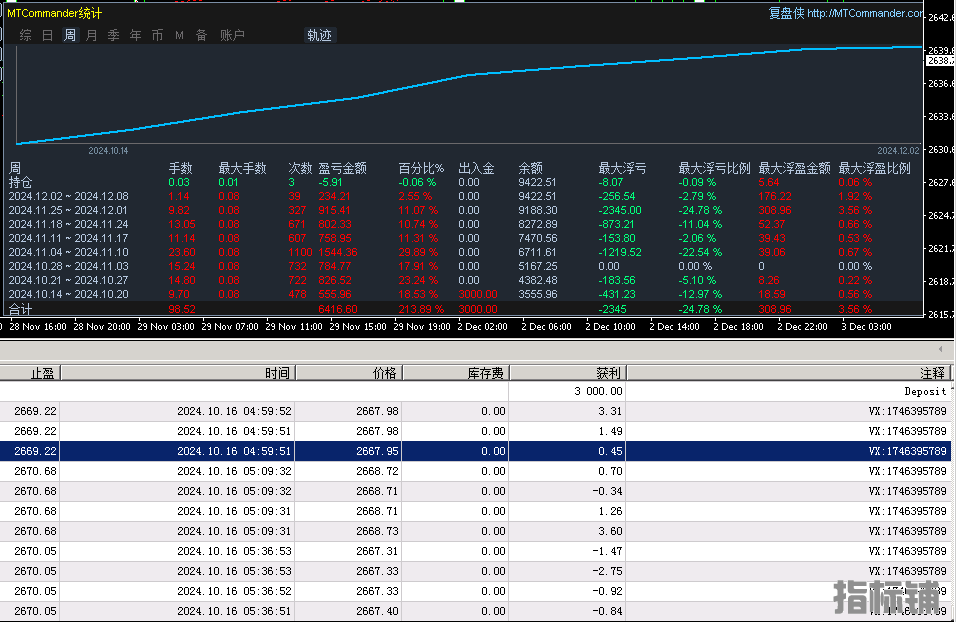Switch to the 币 symbol tab

point(158,35)
